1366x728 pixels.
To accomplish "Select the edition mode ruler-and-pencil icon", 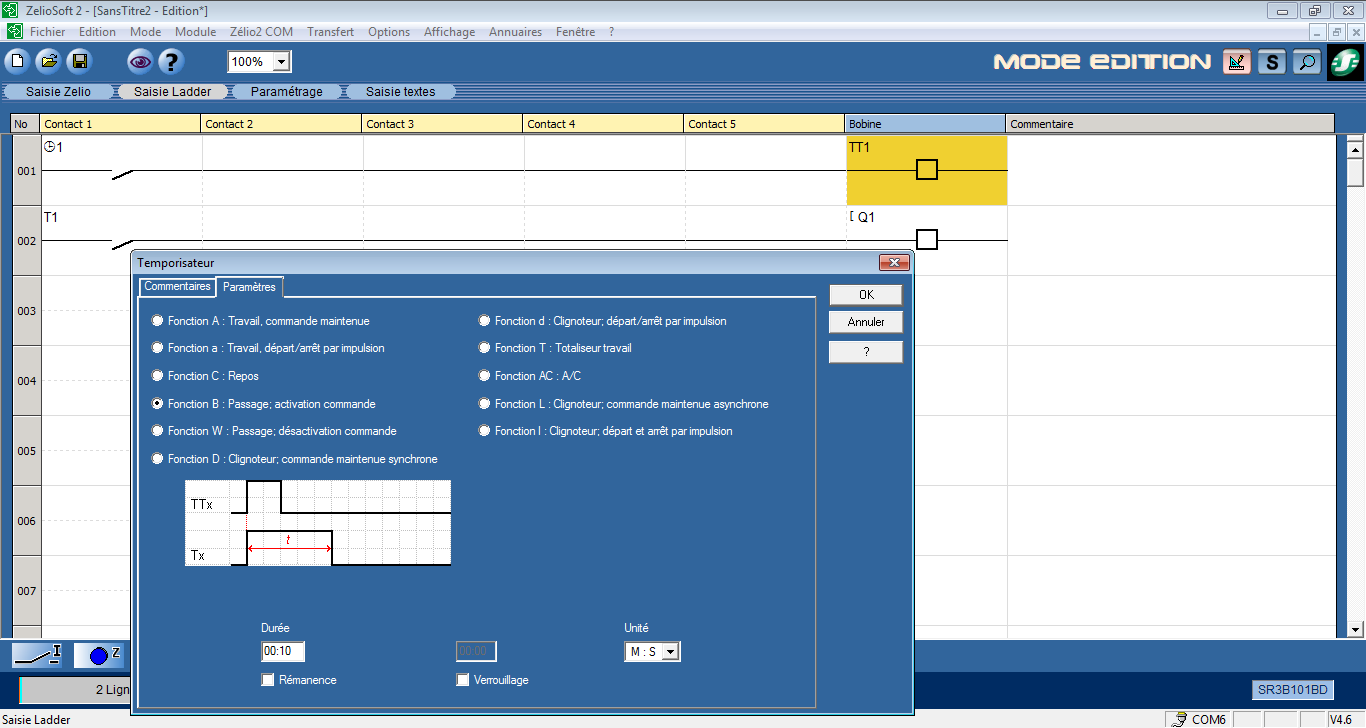I will 1237,62.
